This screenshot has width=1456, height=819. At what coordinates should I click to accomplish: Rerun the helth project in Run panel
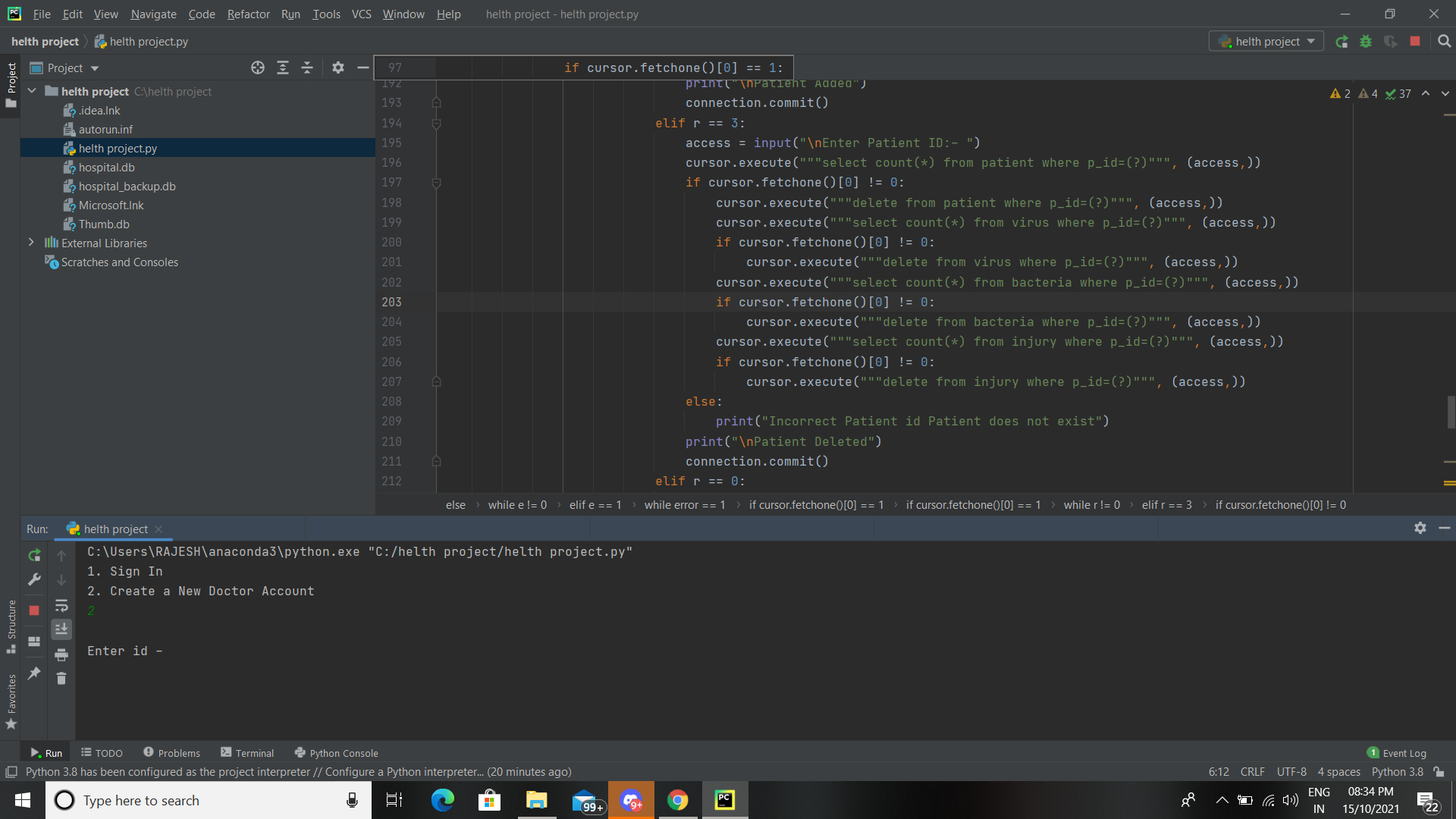tap(34, 556)
